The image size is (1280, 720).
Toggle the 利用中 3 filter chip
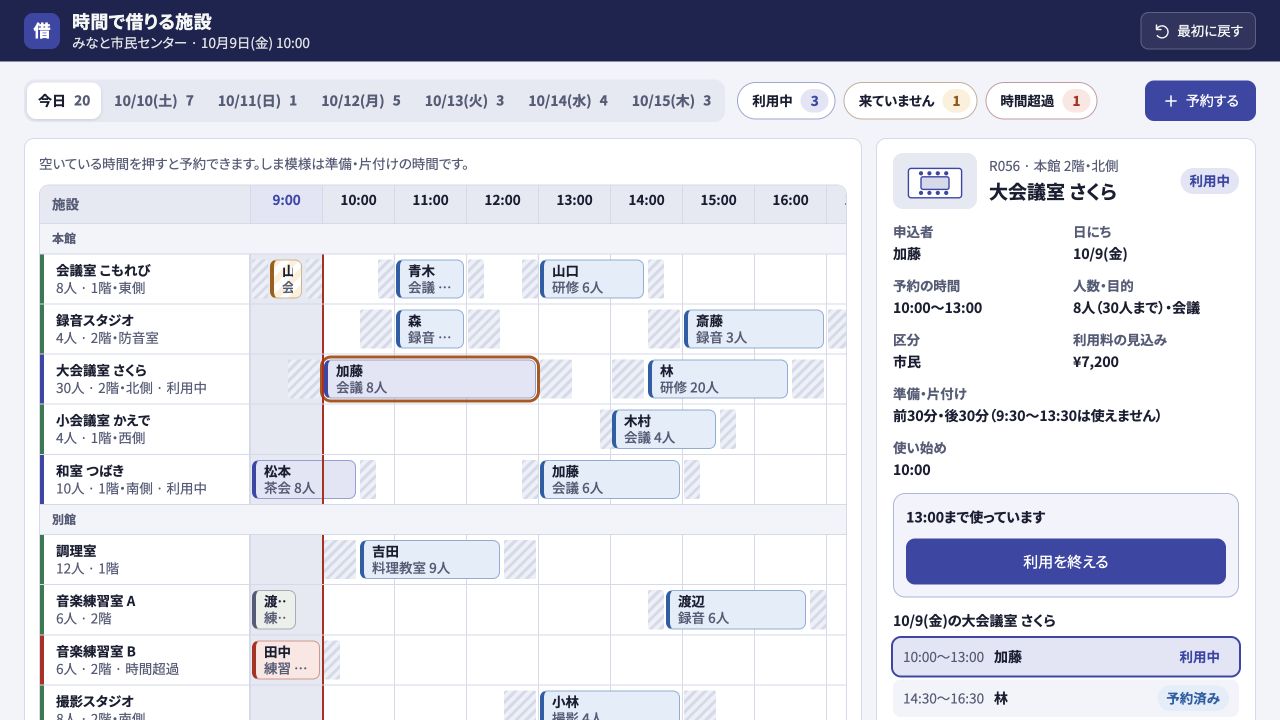(786, 101)
